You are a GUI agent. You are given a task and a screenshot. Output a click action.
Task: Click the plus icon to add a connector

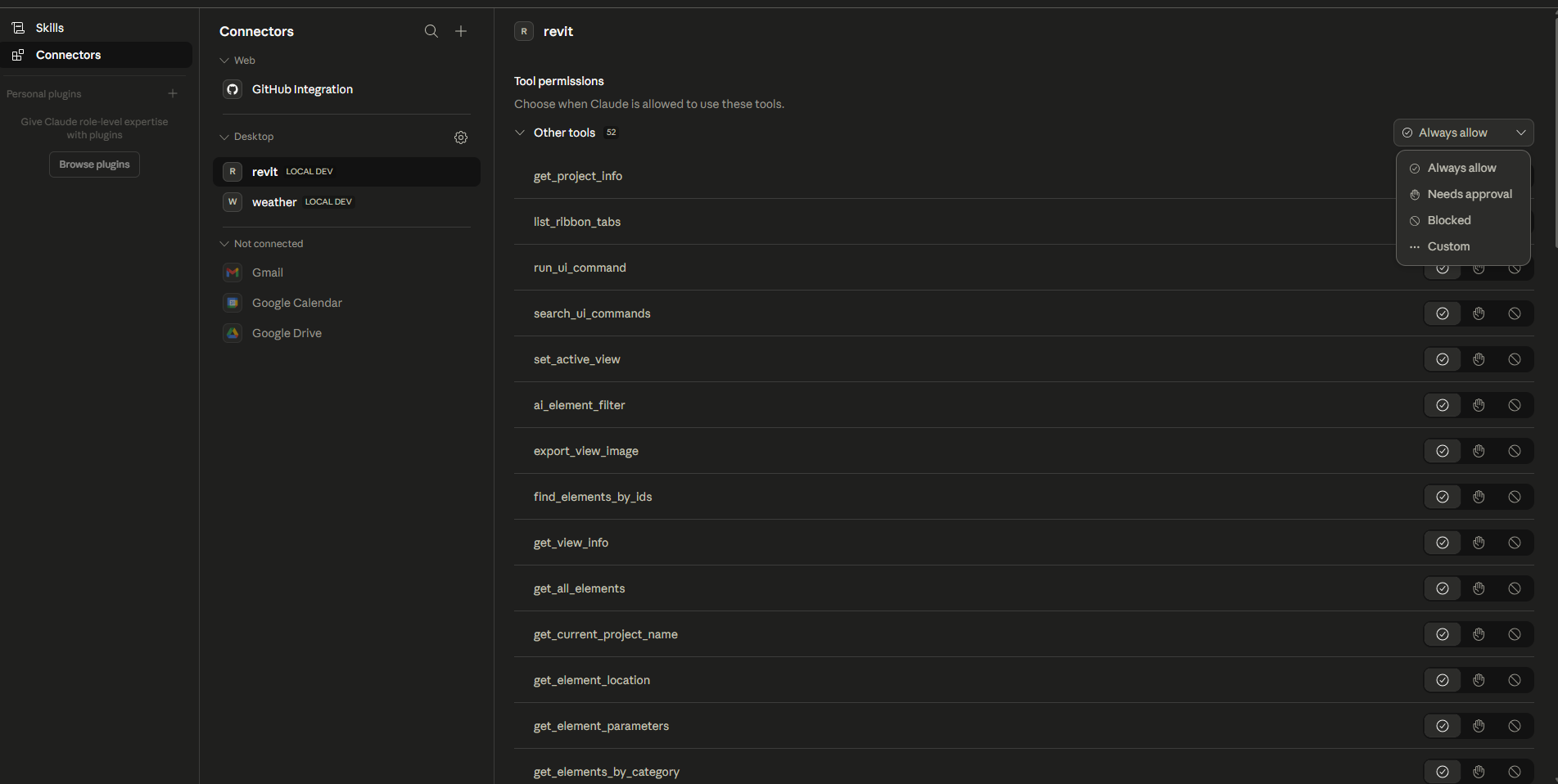click(x=460, y=31)
